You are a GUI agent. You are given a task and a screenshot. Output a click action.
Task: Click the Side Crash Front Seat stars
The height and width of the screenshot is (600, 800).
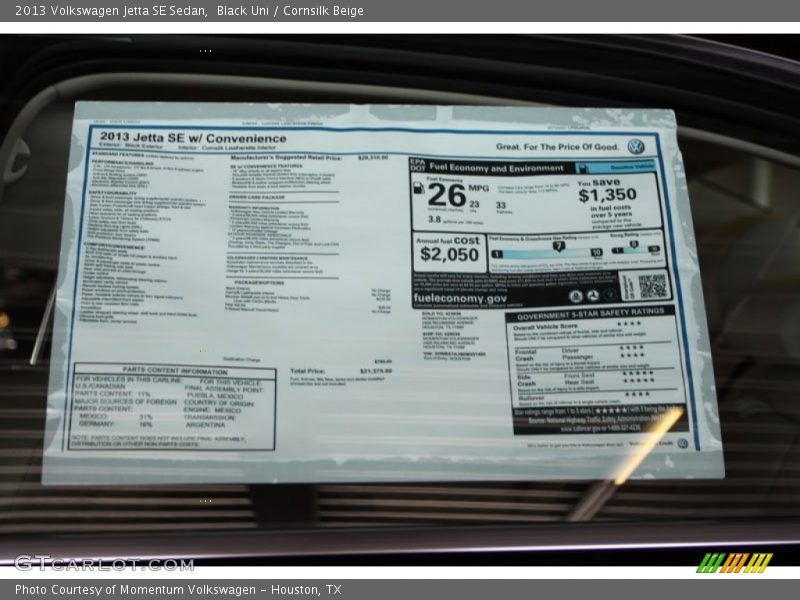pyautogui.click(x=638, y=373)
